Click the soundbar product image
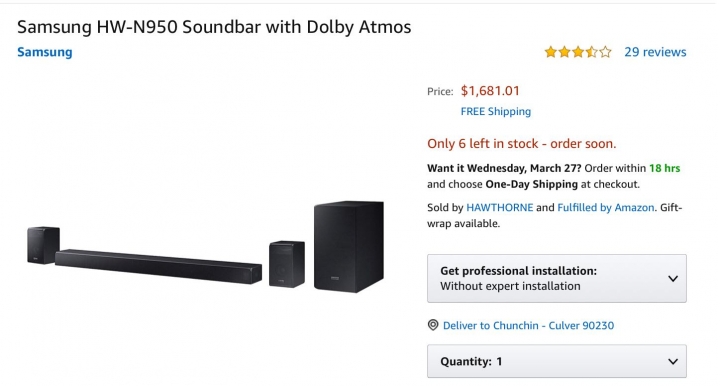720x386 pixels. point(158,266)
